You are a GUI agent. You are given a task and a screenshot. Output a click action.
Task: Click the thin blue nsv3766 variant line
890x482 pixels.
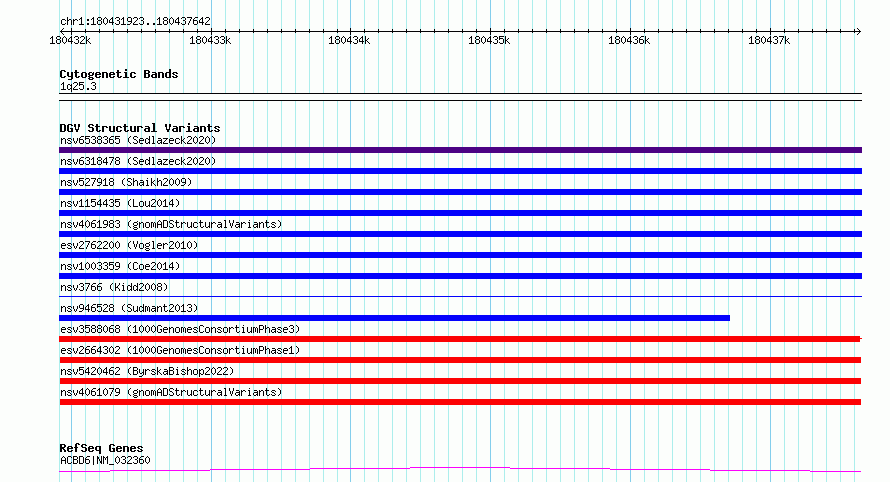(x=460, y=296)
